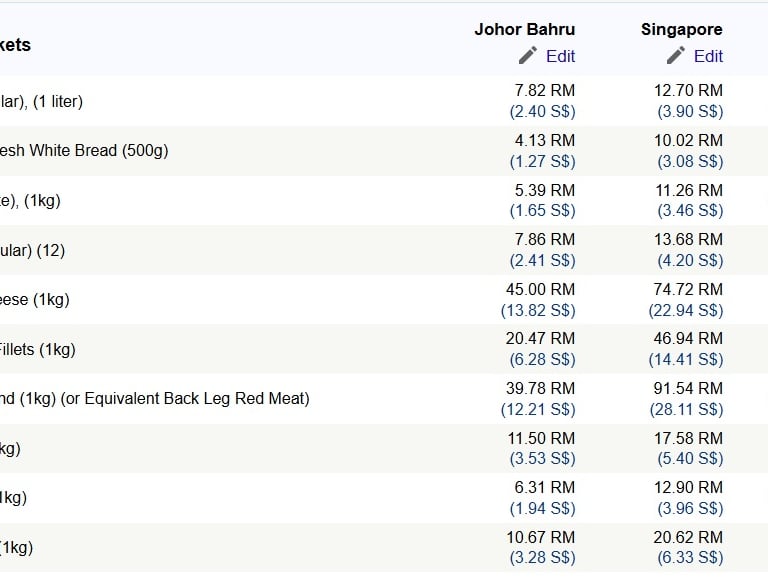Click the 20.47 RM fillets price

click(x=540, y=338)
